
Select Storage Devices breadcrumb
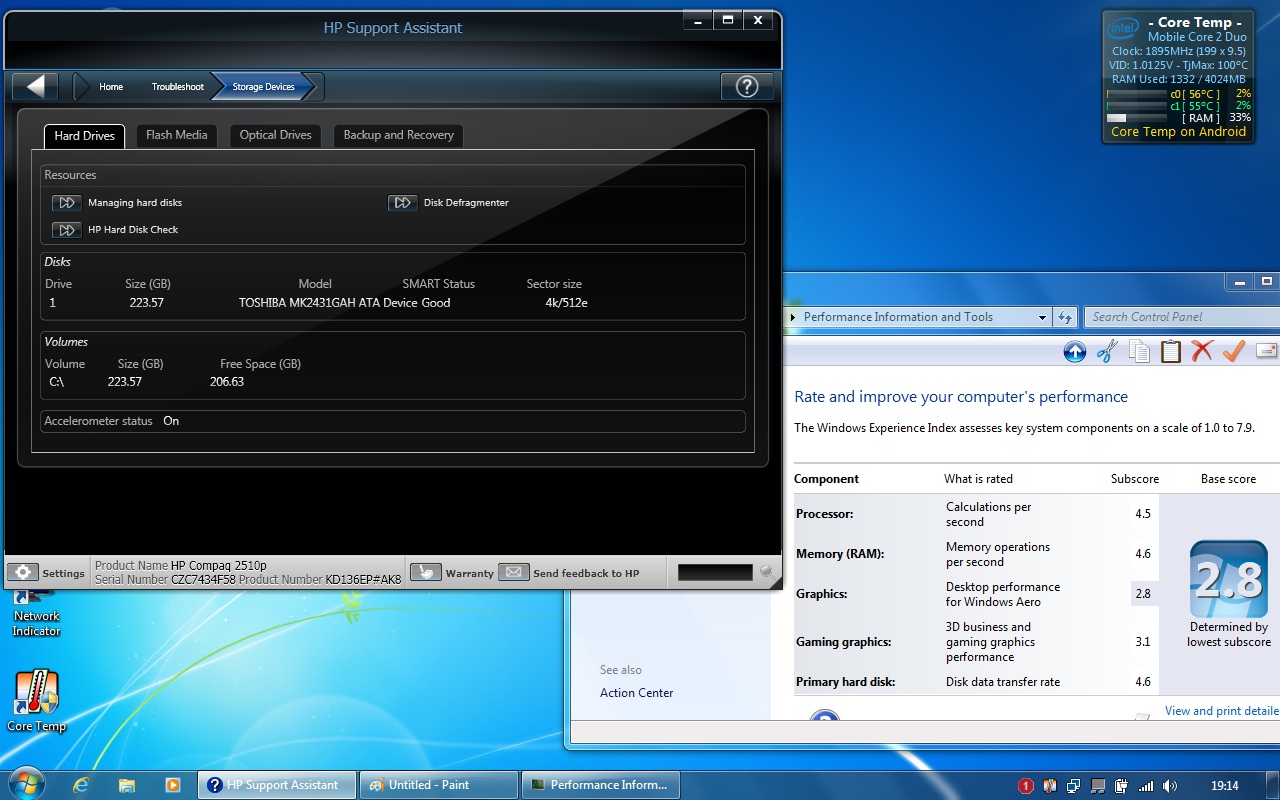click(x=264, y=87)
